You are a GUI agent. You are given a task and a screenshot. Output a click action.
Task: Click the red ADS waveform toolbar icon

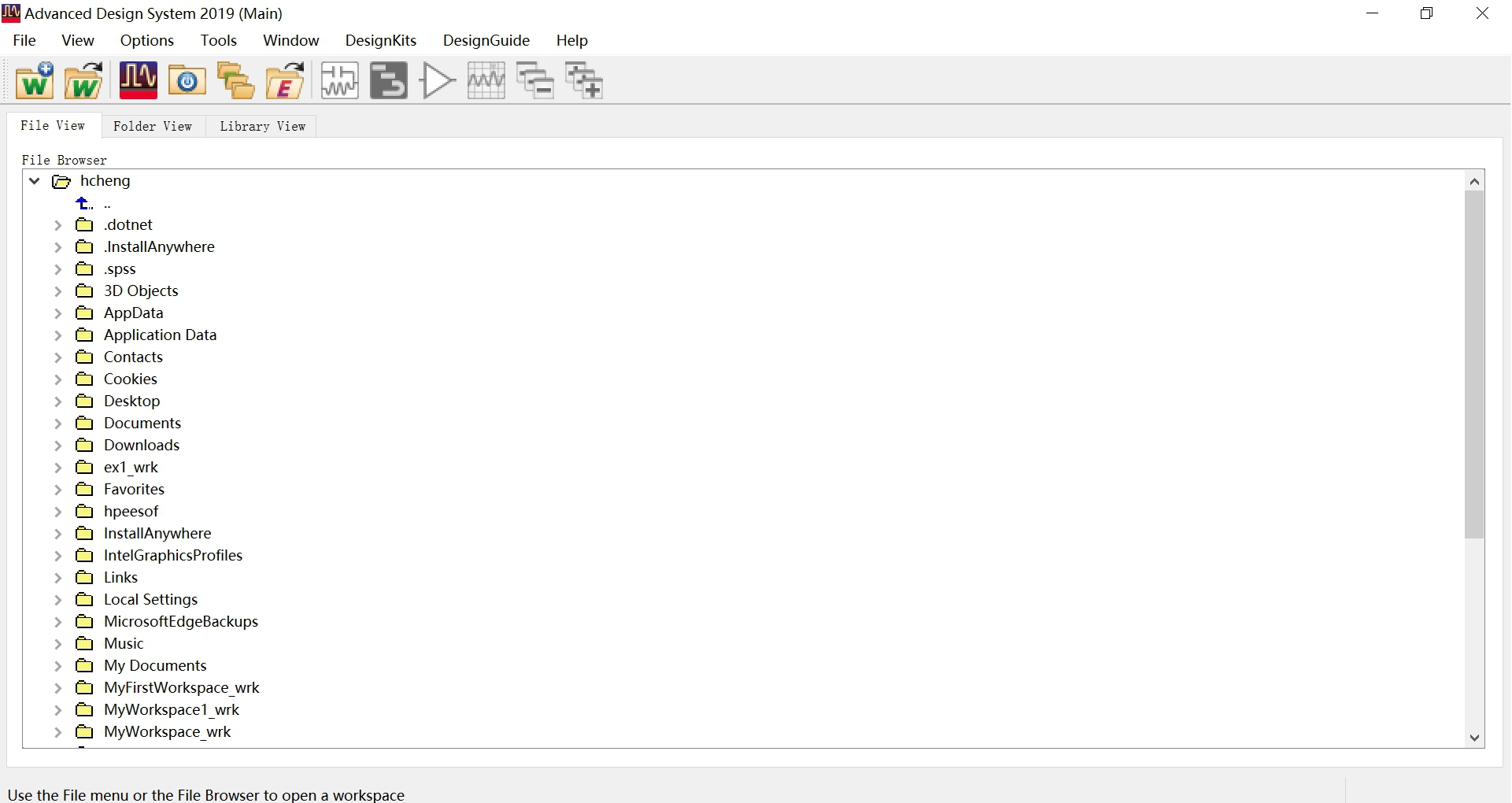click(x=138, y=80)
